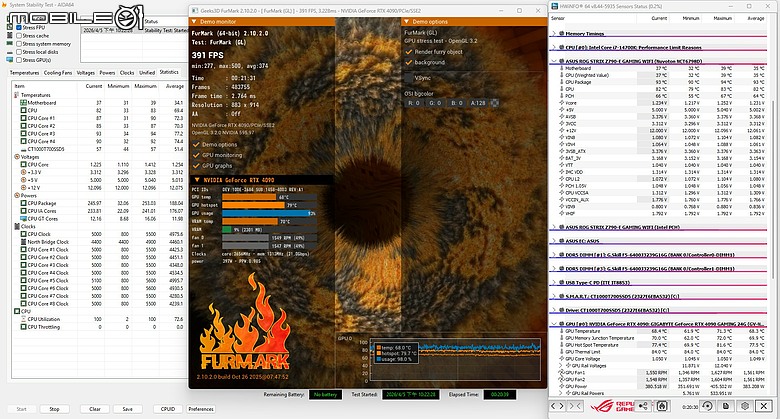Click OSI bgcolor alpha checker icon
The height and width of the screenshot is (419, 780).
point(495,103)
